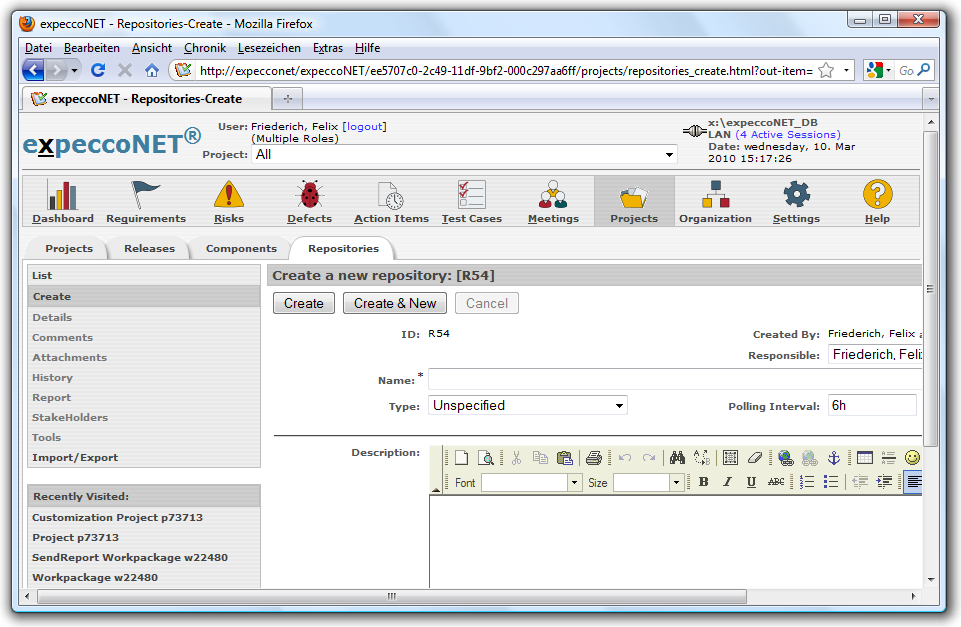Click the Cancel button
The height and width of the screenshot is (627, 961).
pyautogui.click(x=487, y=303)
